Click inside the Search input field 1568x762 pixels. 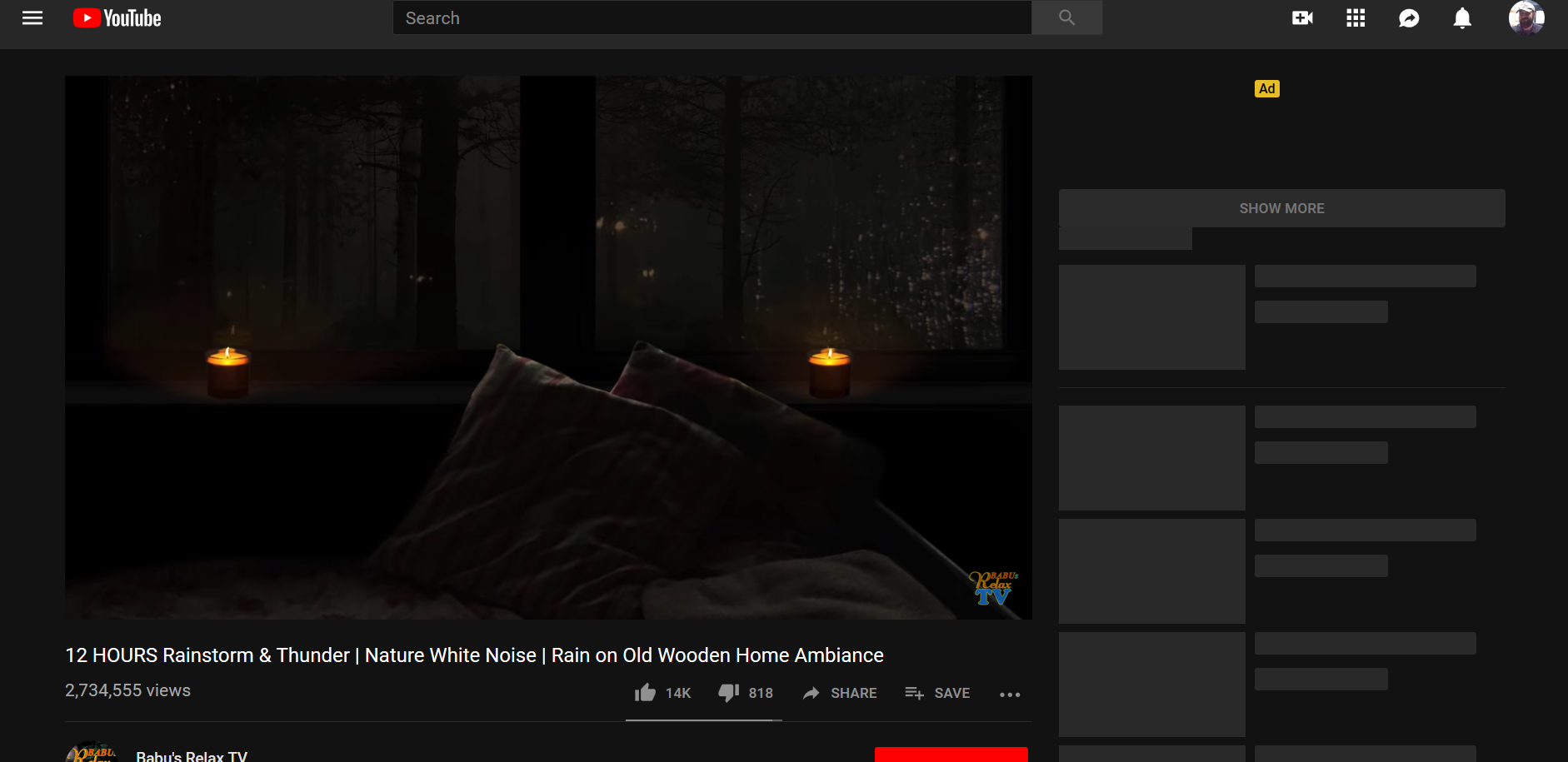pyautogui.click(x=712, y=17)
